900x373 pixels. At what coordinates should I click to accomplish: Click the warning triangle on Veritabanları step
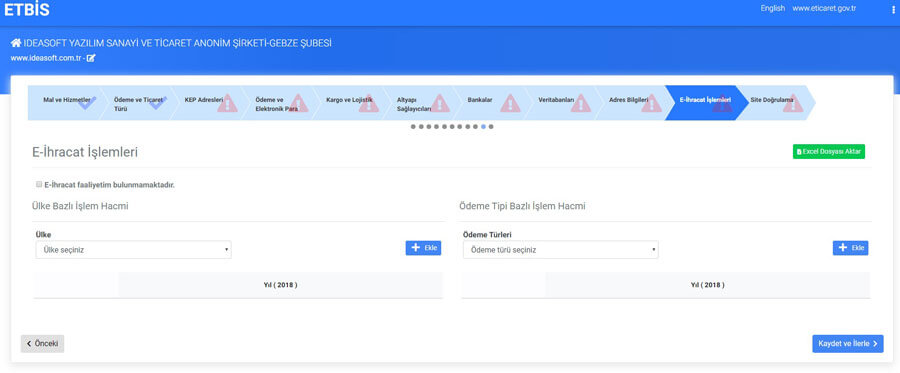(x=581, y=103)
